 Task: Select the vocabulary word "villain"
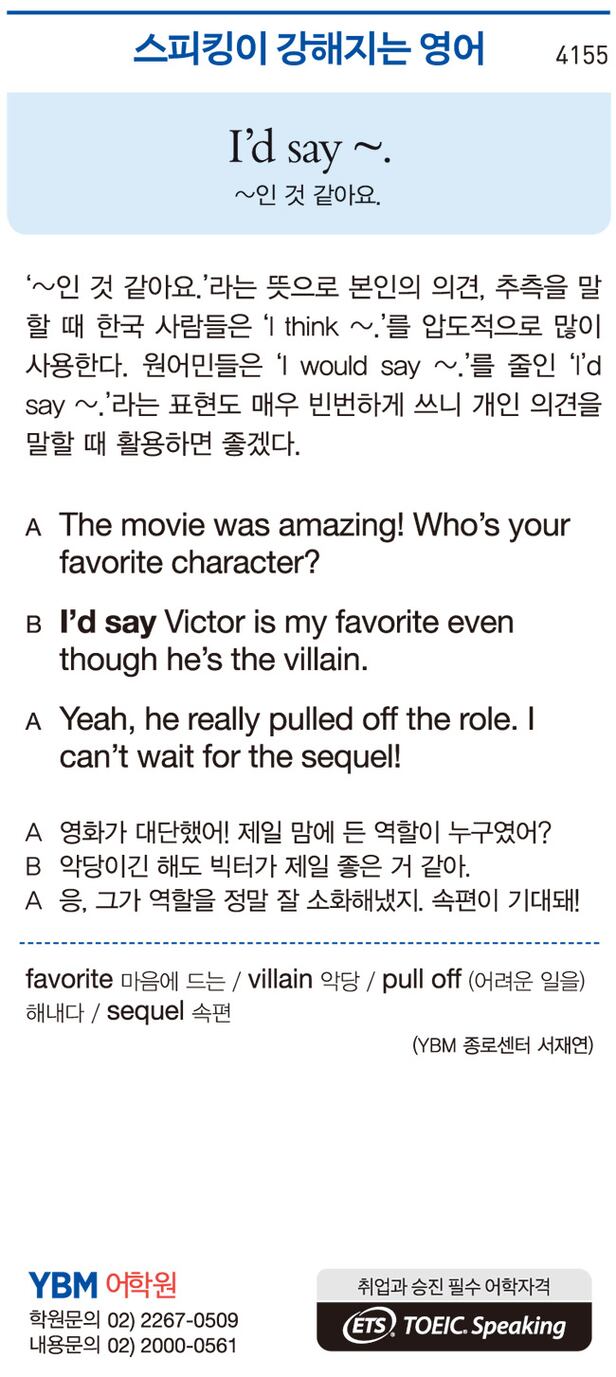(x=279, y=979)
